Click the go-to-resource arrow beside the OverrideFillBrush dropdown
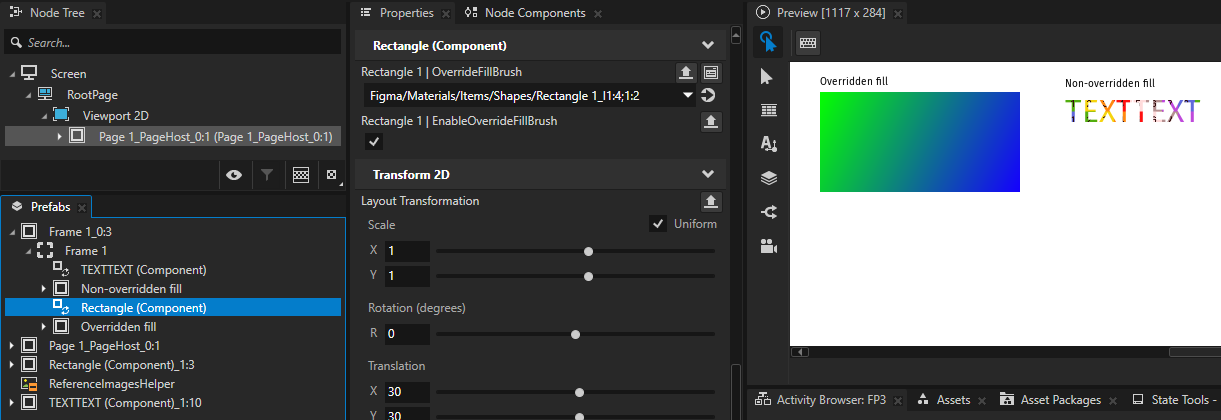Screen dimensions: 1221x420 coord(708,96)
